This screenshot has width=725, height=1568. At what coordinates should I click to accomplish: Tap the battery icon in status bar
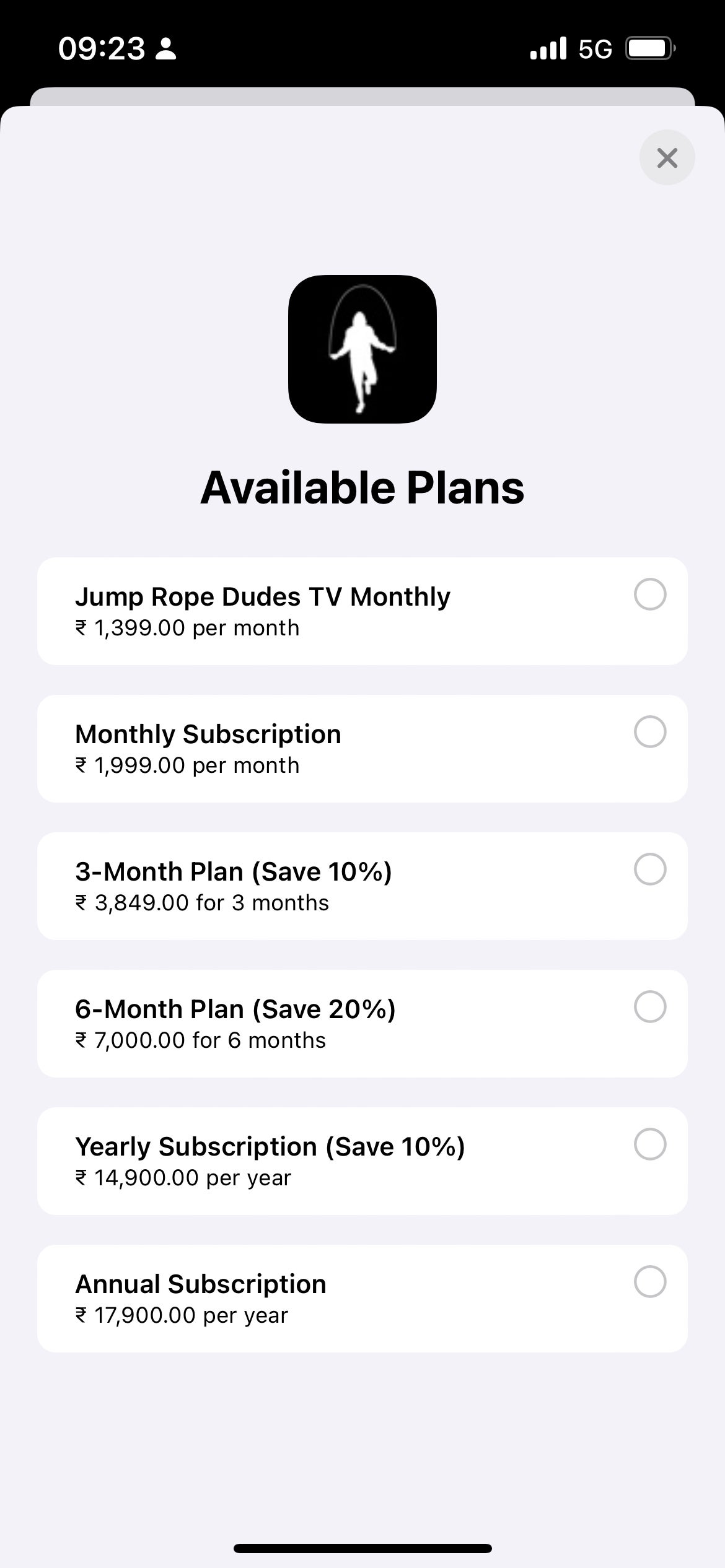[650, 48]
